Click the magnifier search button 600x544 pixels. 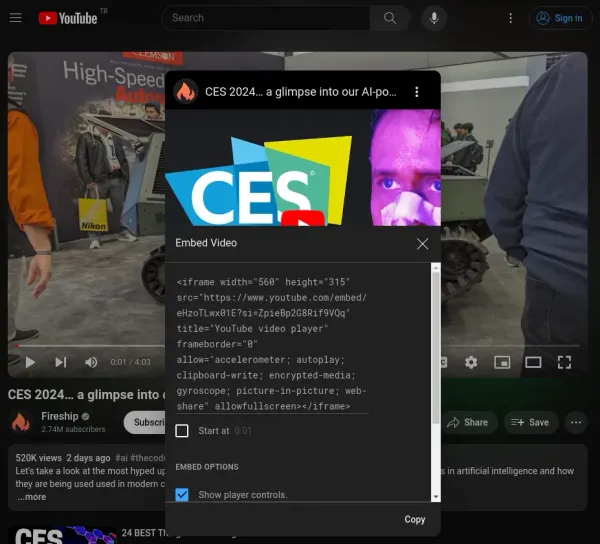click(390, 18)
